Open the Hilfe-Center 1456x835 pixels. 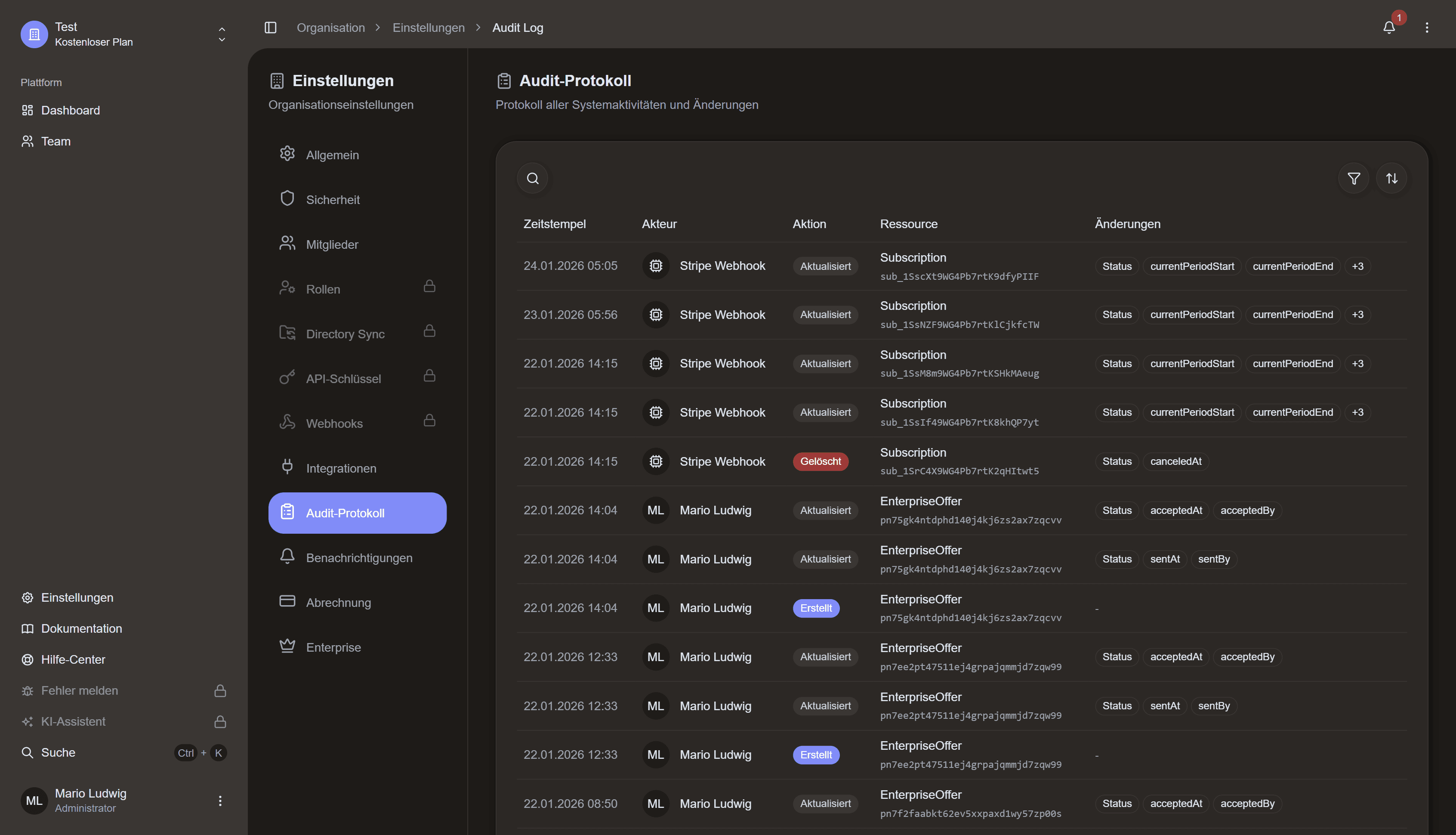pos(73,659)
